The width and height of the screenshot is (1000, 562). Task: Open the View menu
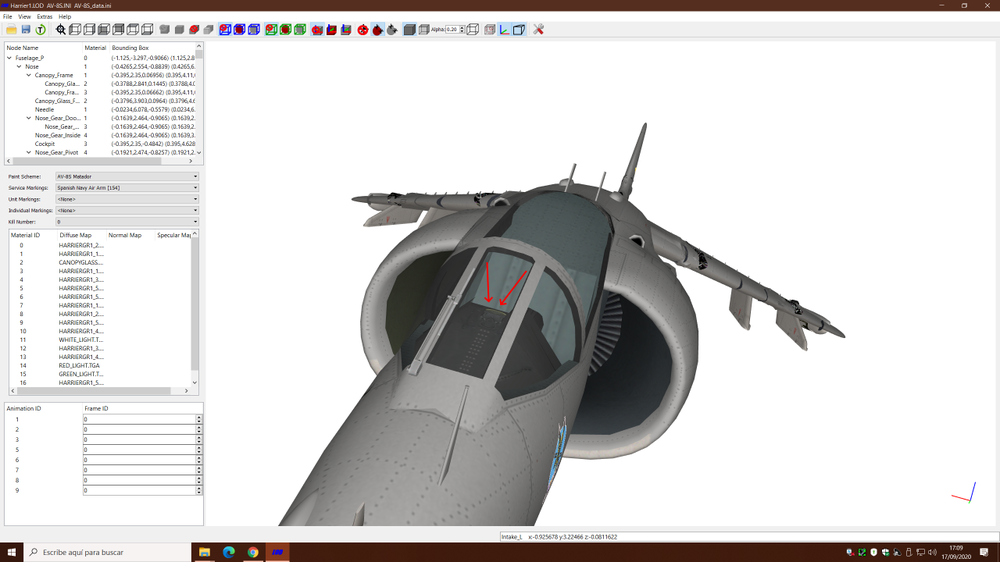(24, 17)
